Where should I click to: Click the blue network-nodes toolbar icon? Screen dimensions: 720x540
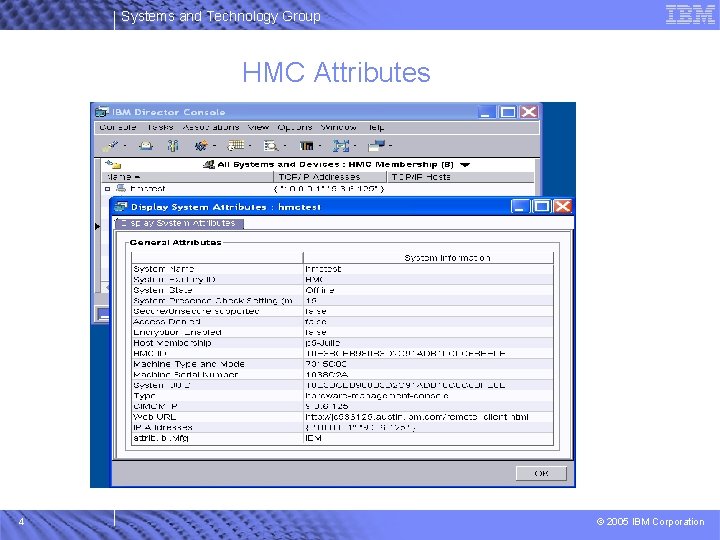341,146
